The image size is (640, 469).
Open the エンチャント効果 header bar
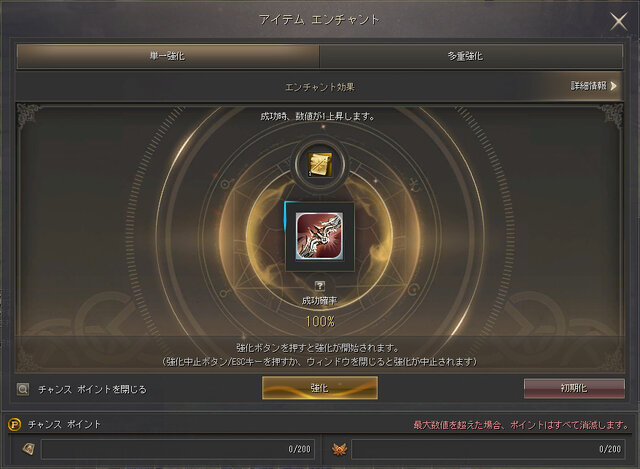[x=320, y=87]
